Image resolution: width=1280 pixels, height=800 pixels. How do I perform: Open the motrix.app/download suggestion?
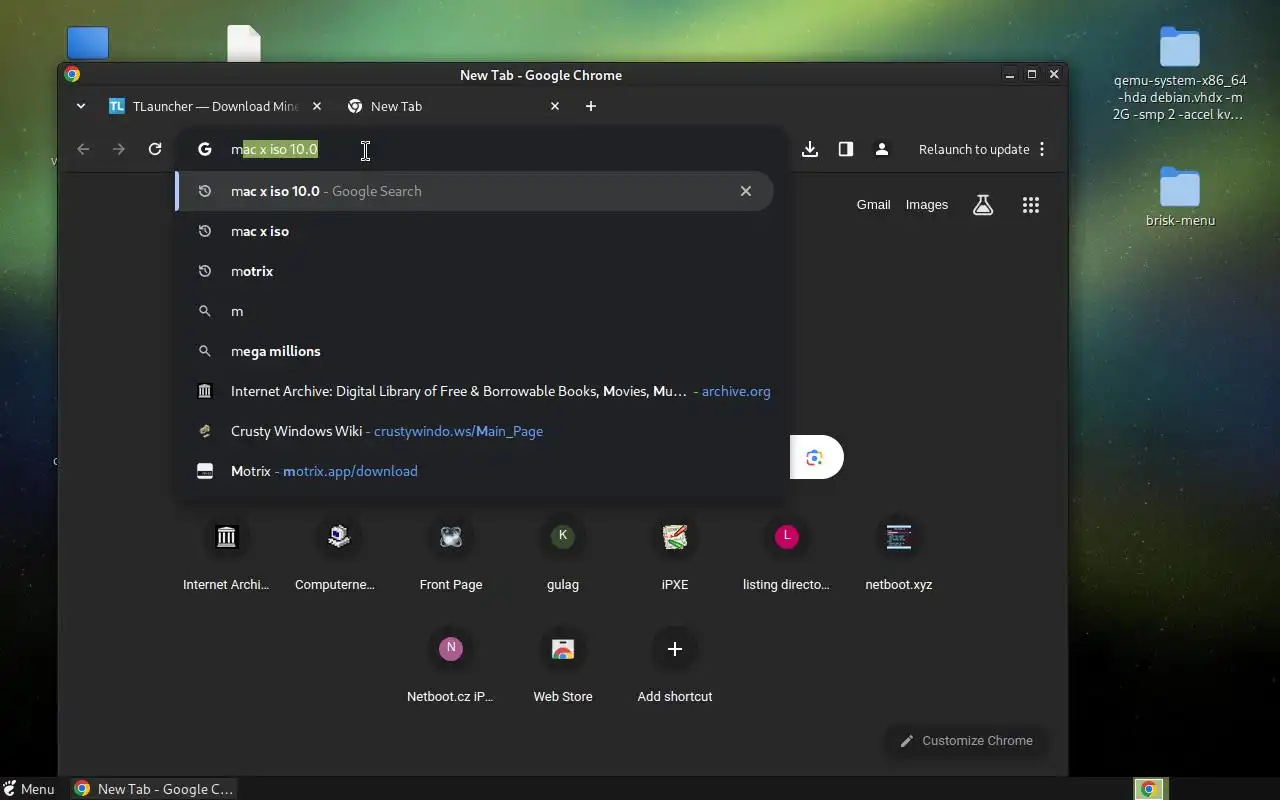[474, 471]
